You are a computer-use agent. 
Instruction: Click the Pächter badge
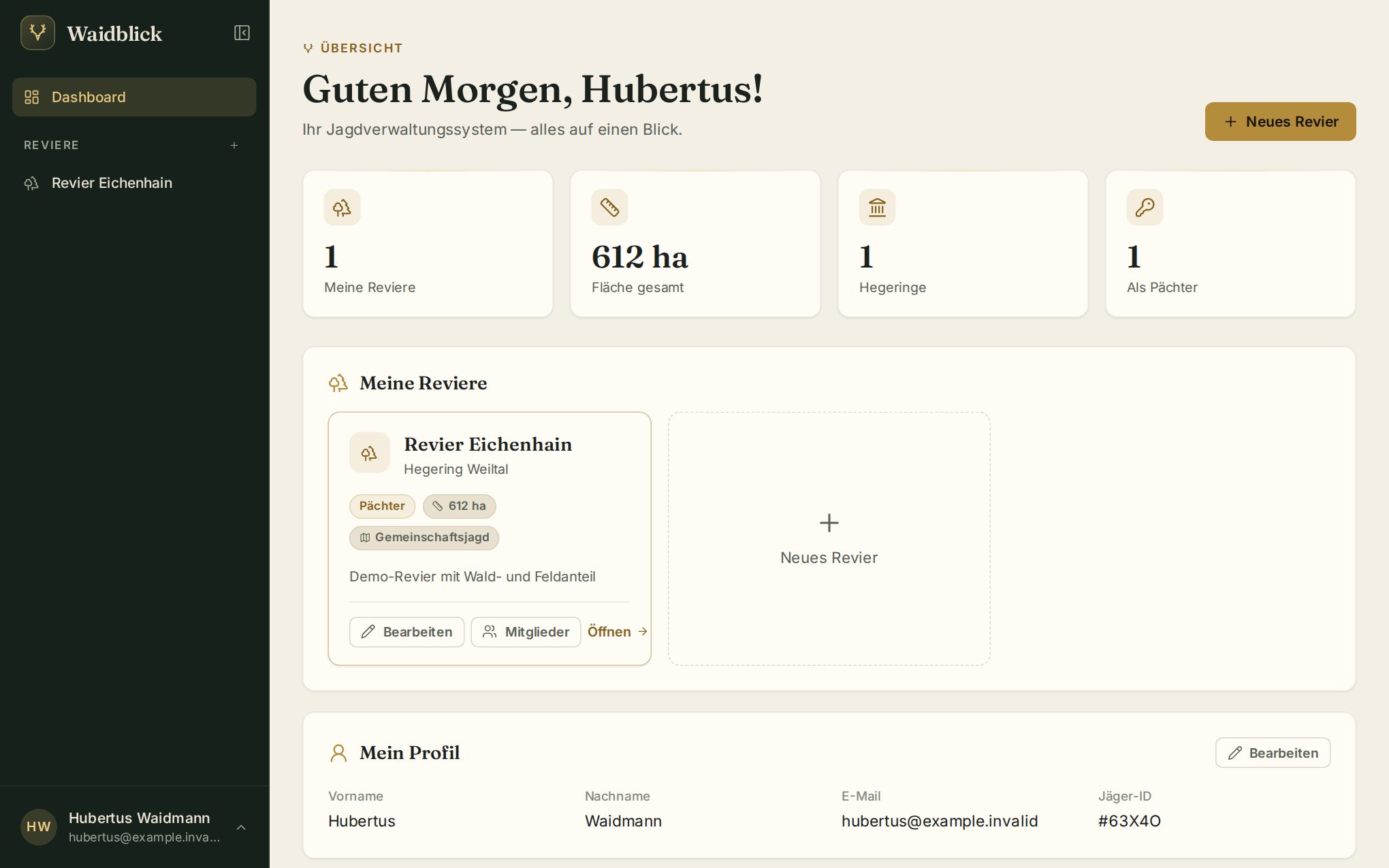[x=382, y=506]
